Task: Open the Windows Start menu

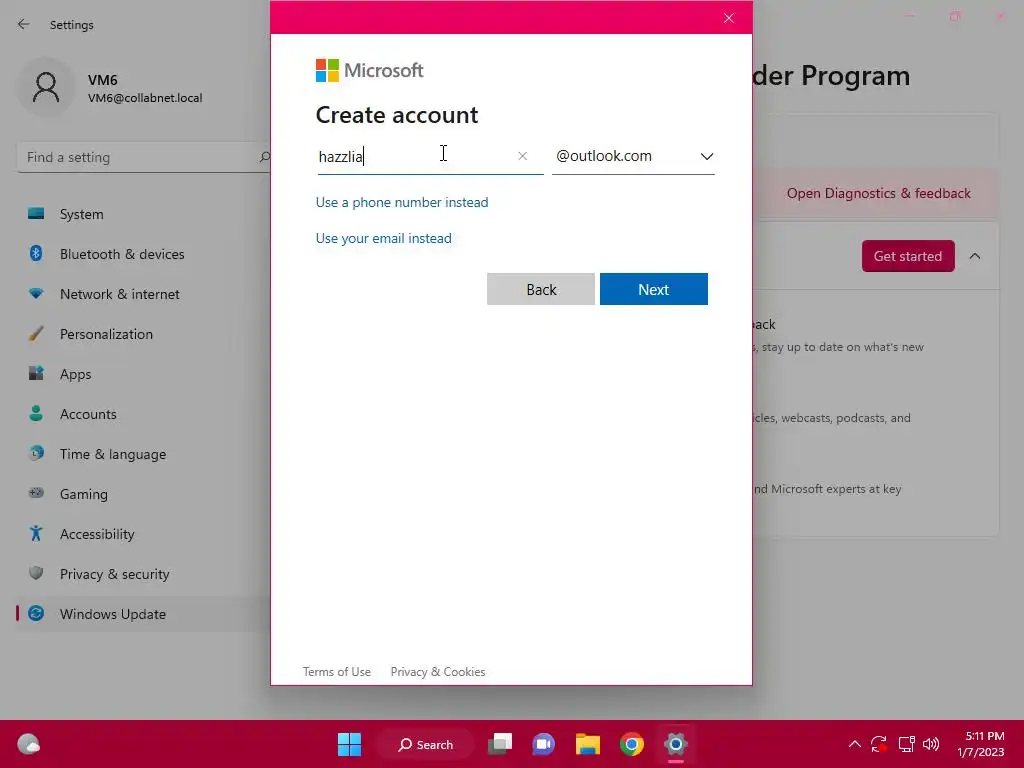Action: coord(349,744)
